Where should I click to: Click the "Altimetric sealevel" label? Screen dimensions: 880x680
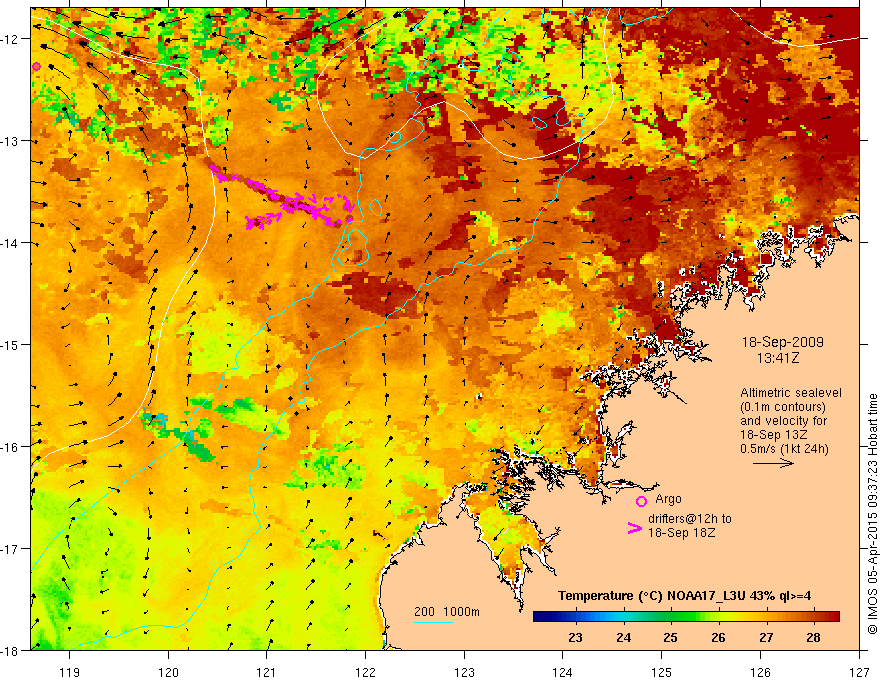[791, 393]
